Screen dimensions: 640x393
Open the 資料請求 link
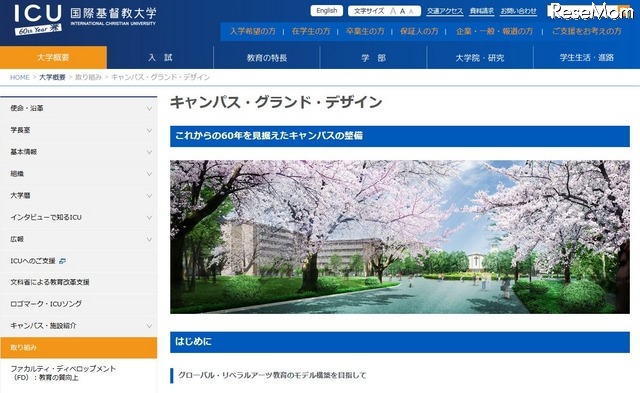482,11
